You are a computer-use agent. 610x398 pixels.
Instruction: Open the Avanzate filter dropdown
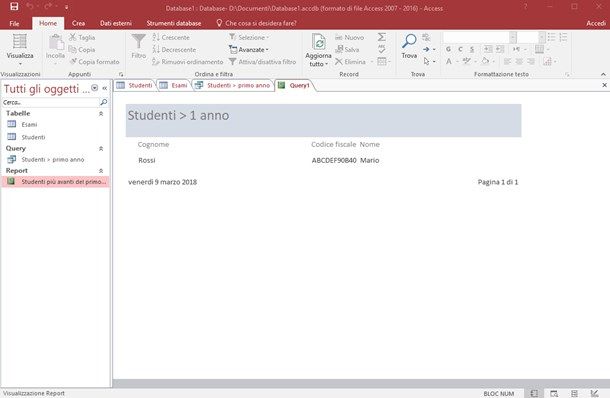pos(249,49)
